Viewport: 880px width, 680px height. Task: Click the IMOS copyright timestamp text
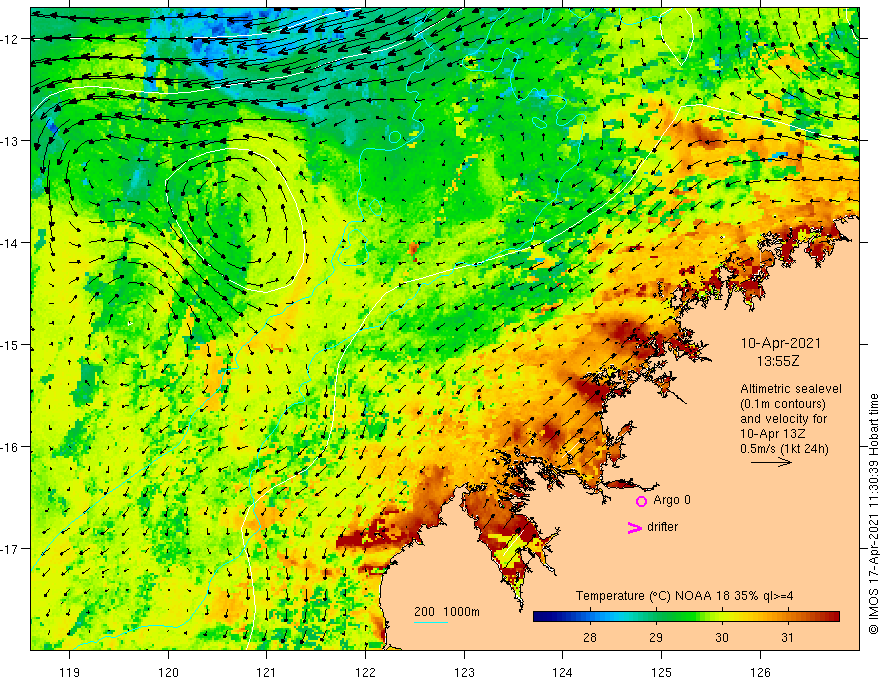tap(873, 514)
